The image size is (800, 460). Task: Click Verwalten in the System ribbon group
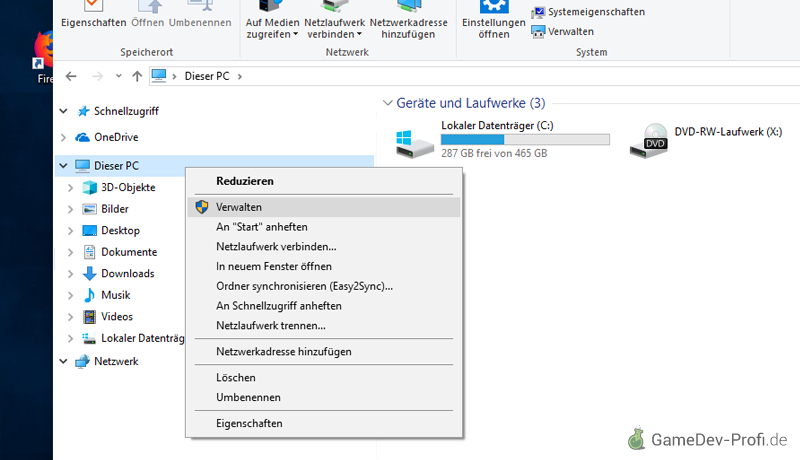click(x=563, y=32)
